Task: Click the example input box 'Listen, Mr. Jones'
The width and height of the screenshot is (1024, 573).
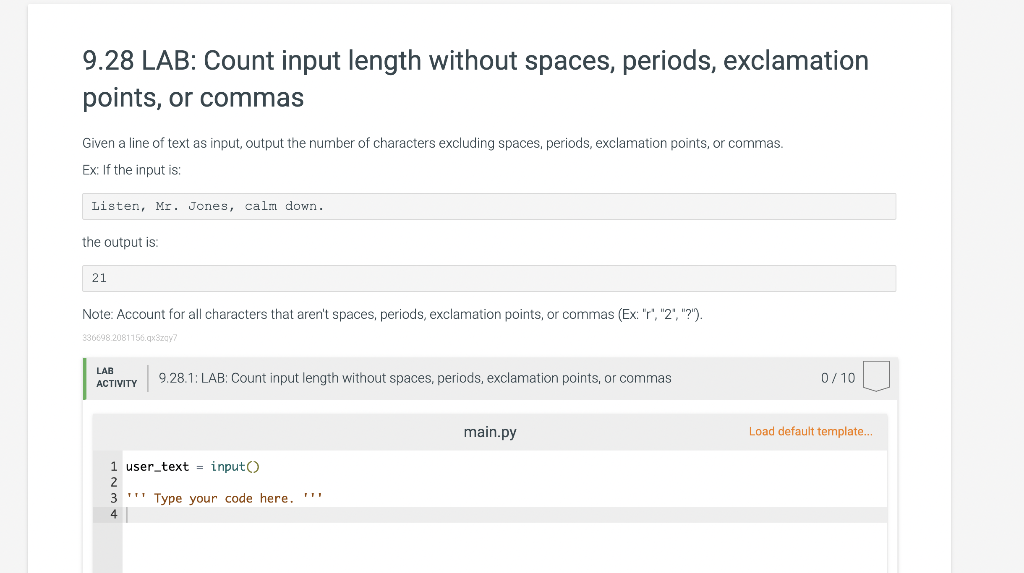Action: click(x=489, y=206)
